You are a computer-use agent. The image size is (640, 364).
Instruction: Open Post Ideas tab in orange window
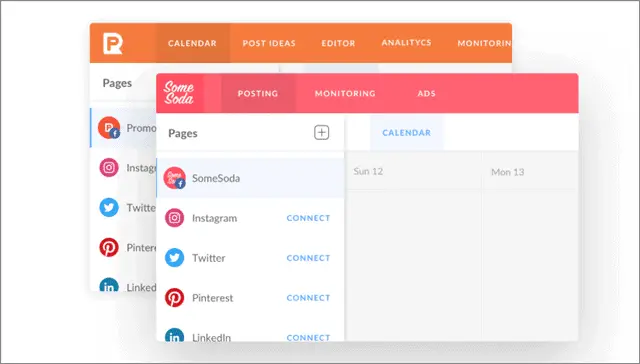269,43
